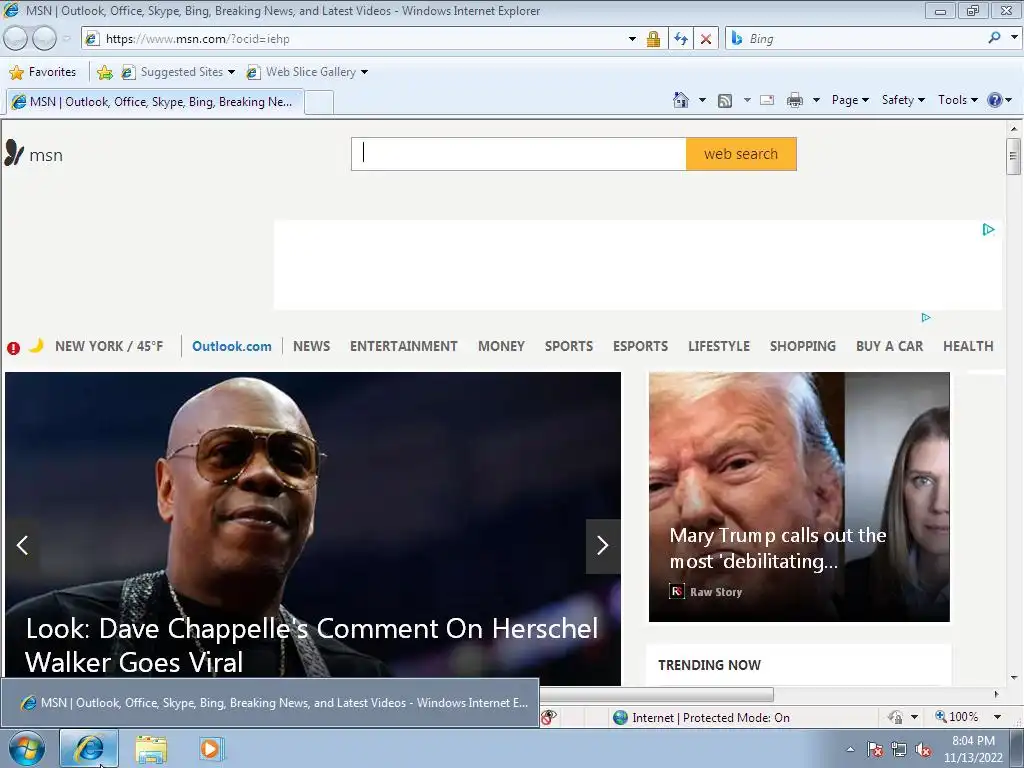1024x768 pixels.
Task: Click Internet Explorer taskbar icon
Action: pos(89,748)
